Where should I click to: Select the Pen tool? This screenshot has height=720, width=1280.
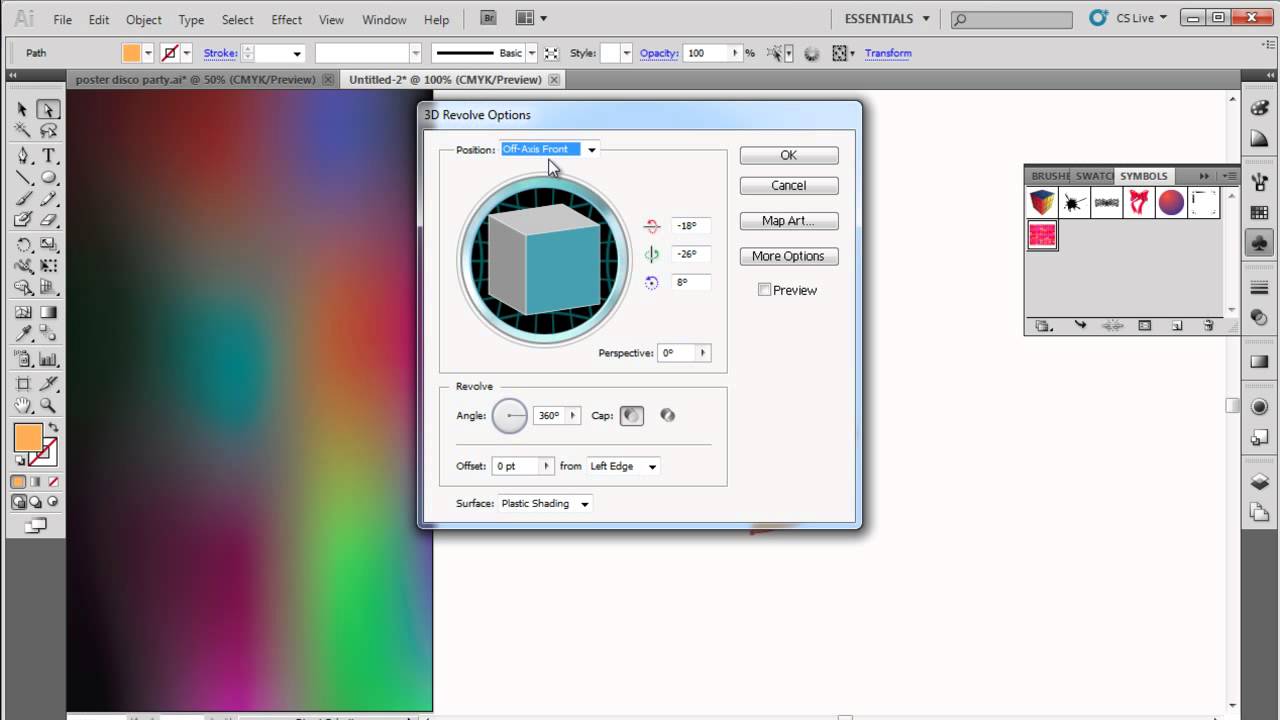coord(22,156)
